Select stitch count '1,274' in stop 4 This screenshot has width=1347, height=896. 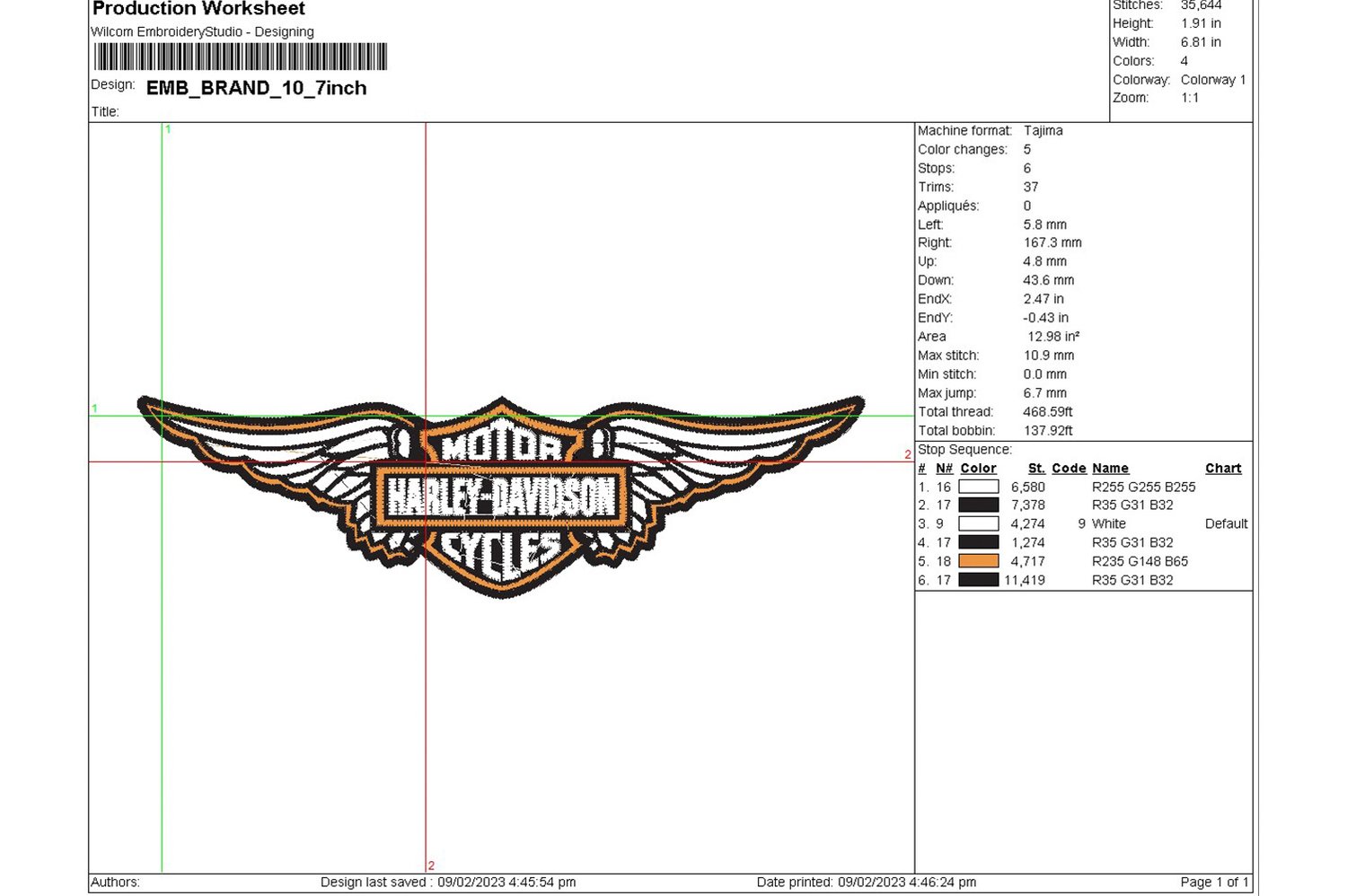(1028, 542)
